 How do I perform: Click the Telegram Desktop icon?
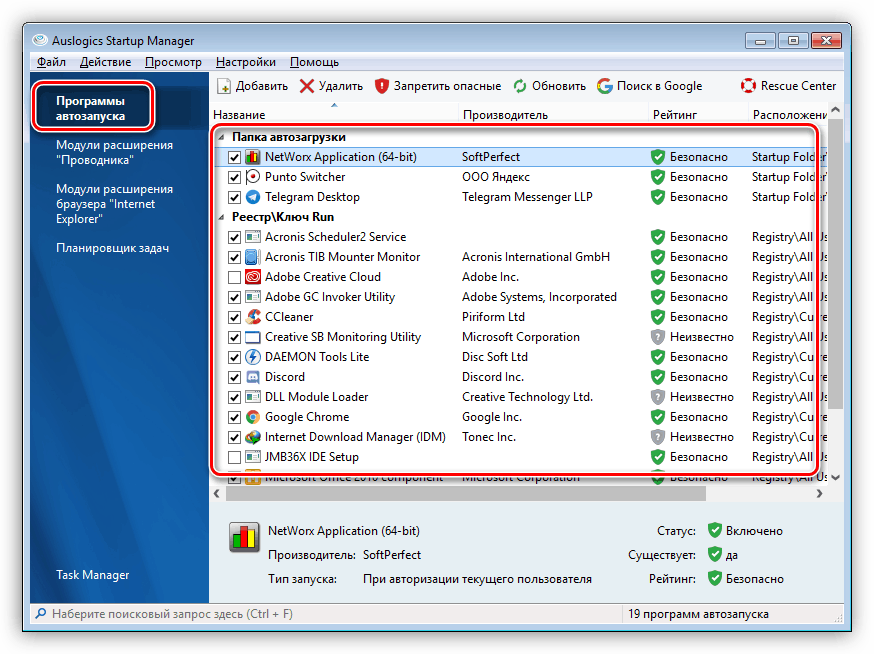[x=253, y=197]
